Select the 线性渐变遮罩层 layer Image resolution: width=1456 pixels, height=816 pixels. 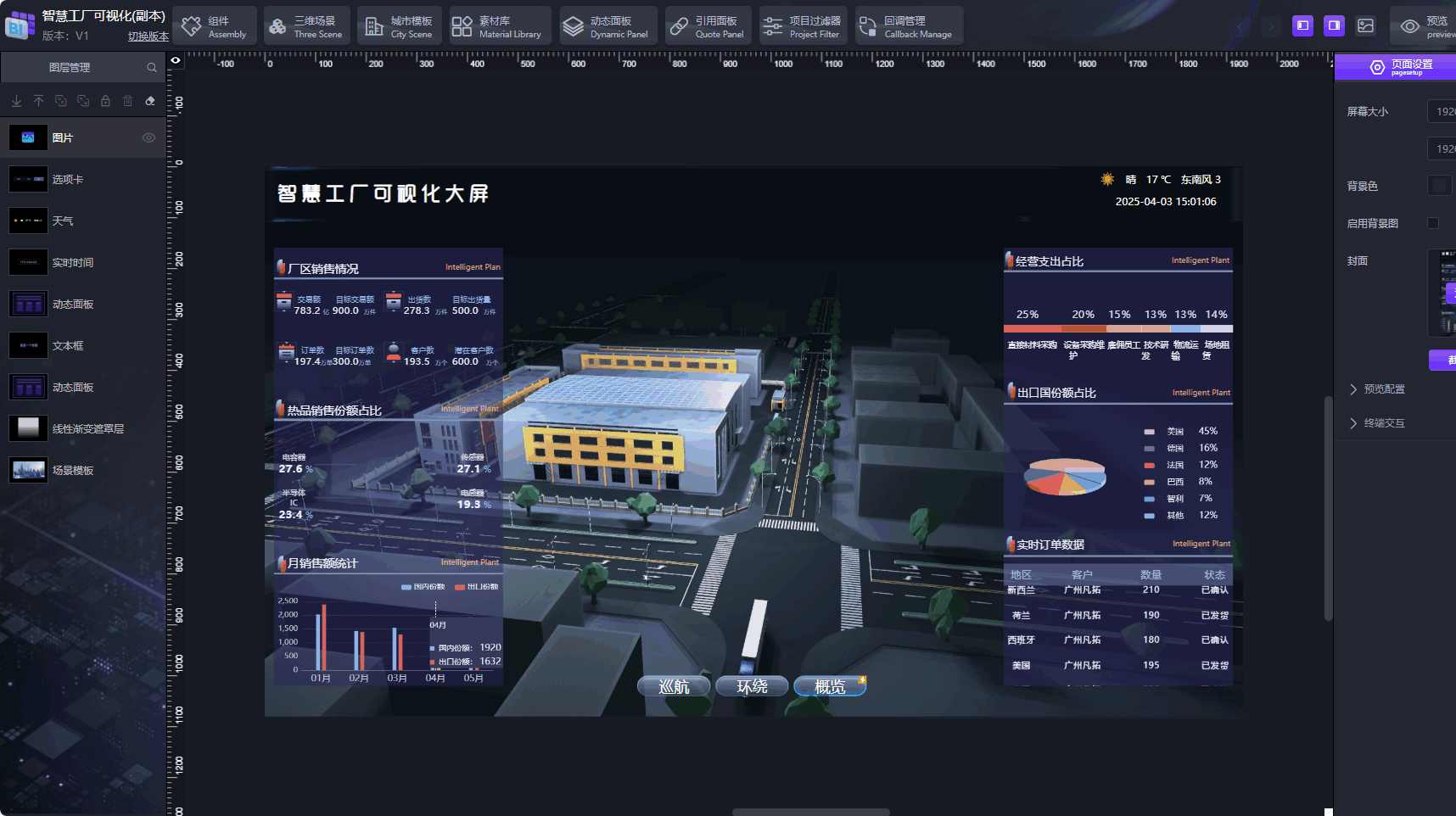click(87, 428)
